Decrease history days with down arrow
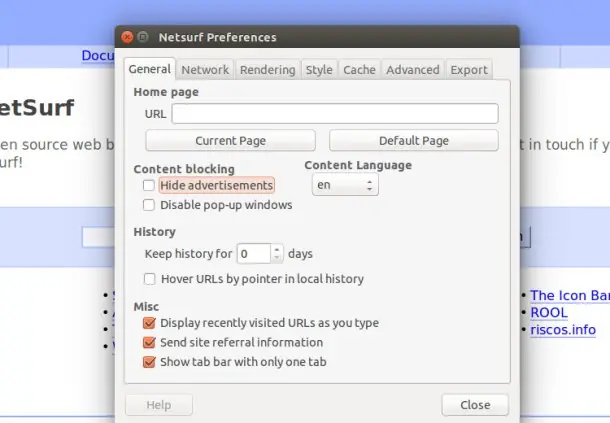The image size is (610, 423). point(277,258)
